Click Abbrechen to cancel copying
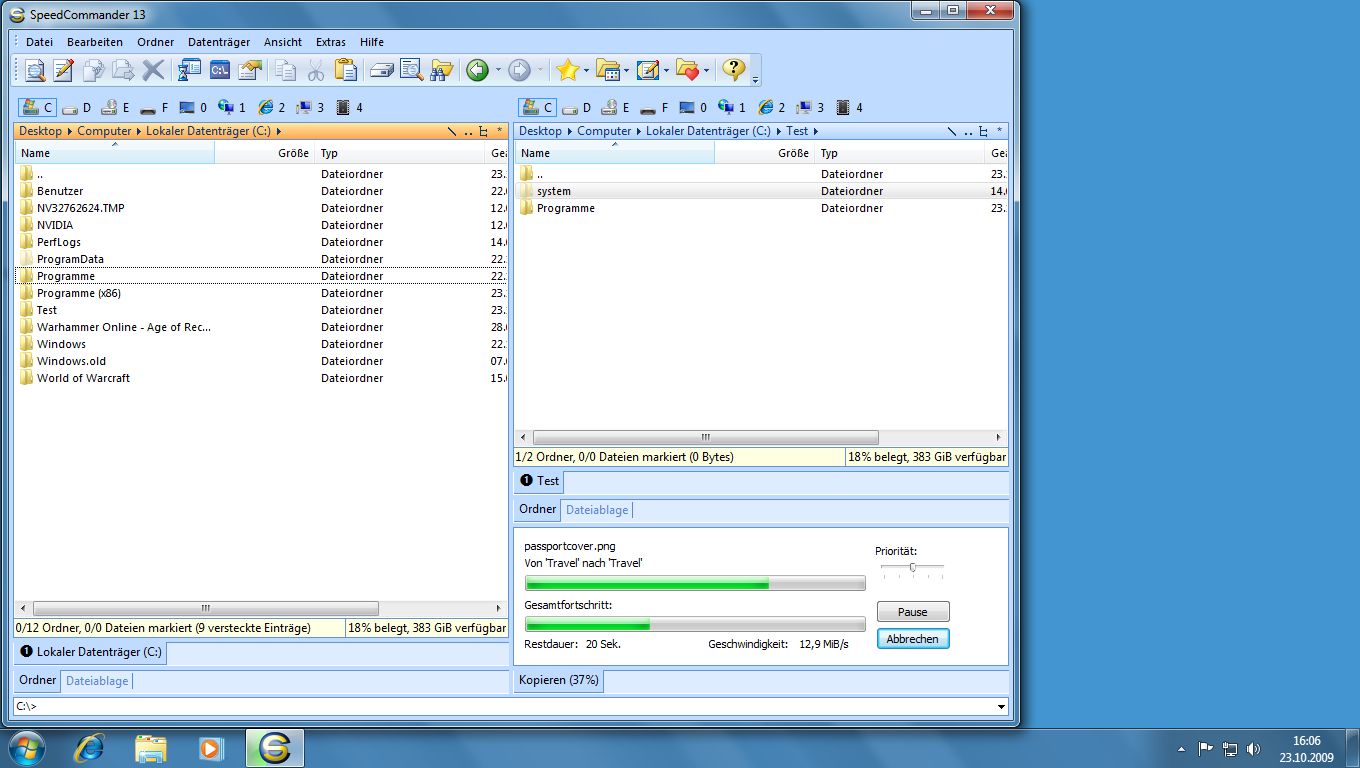 tap(913, 639)
